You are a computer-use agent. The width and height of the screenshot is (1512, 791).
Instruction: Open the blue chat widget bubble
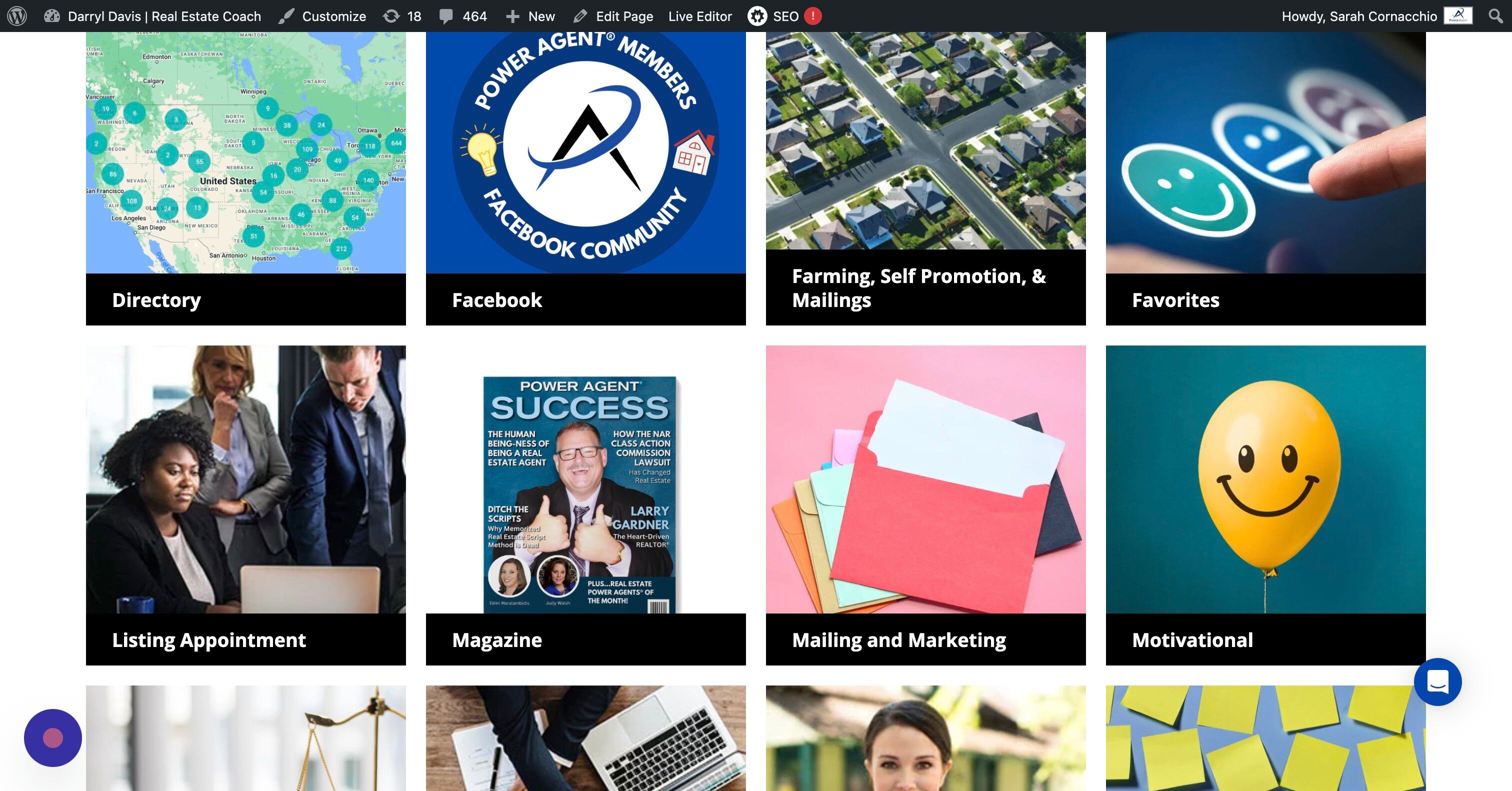pyautogui.click(x=1437, y=682)
